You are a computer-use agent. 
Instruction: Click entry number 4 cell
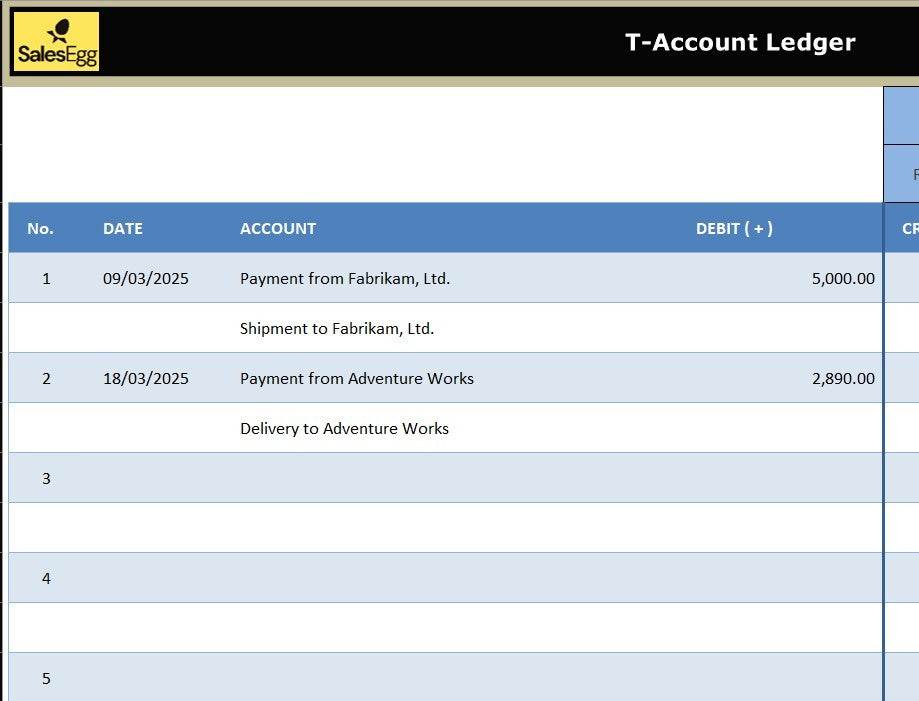click(x=46, y=579)
